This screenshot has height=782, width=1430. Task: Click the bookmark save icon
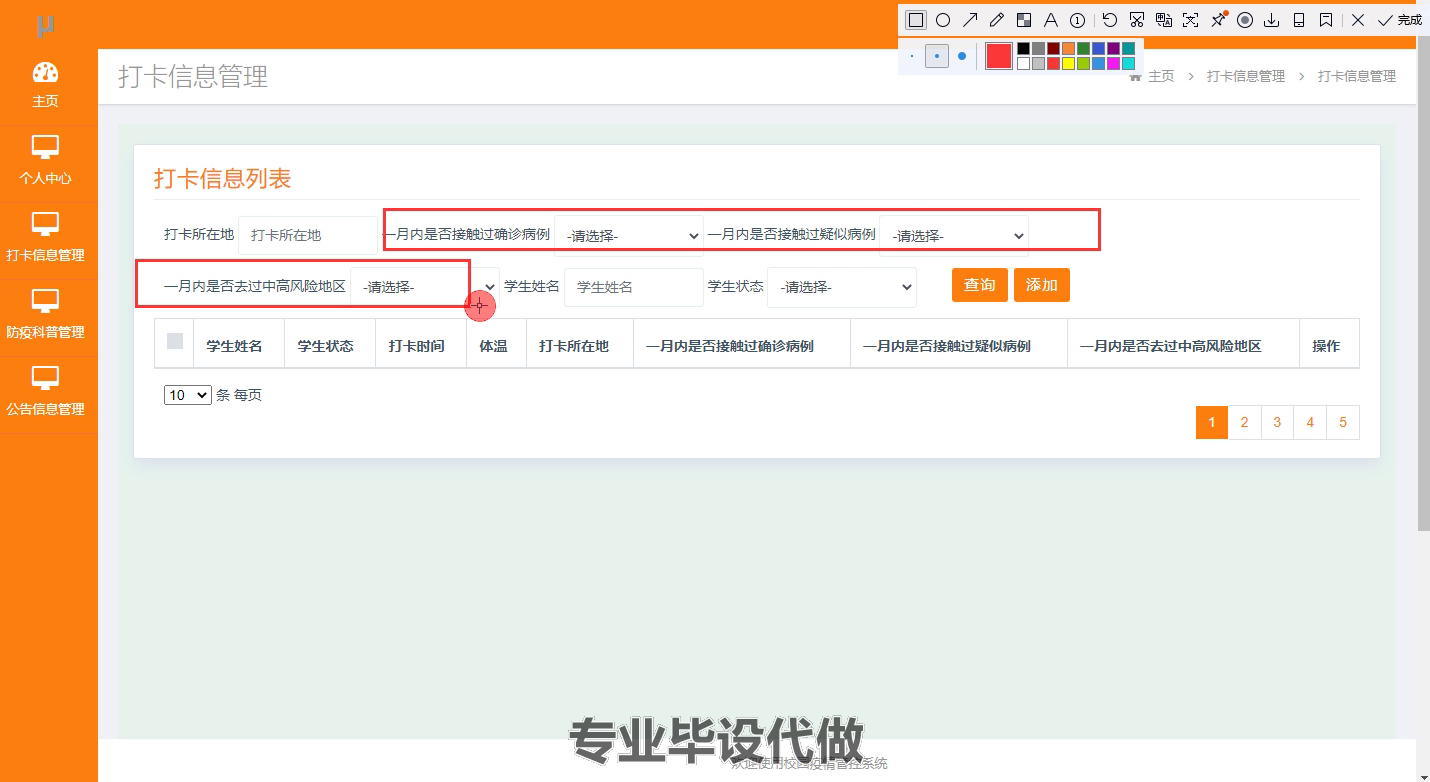pos(1326,20)
